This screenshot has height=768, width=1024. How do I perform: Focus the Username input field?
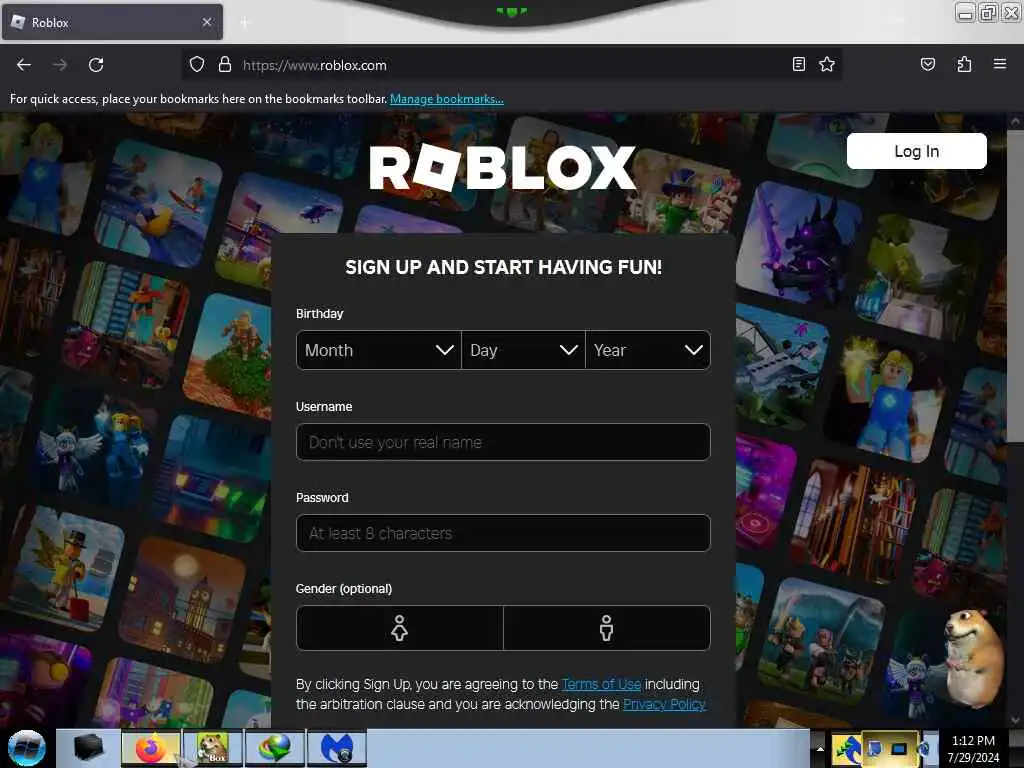pyautogui.click(x=503, y=442)
